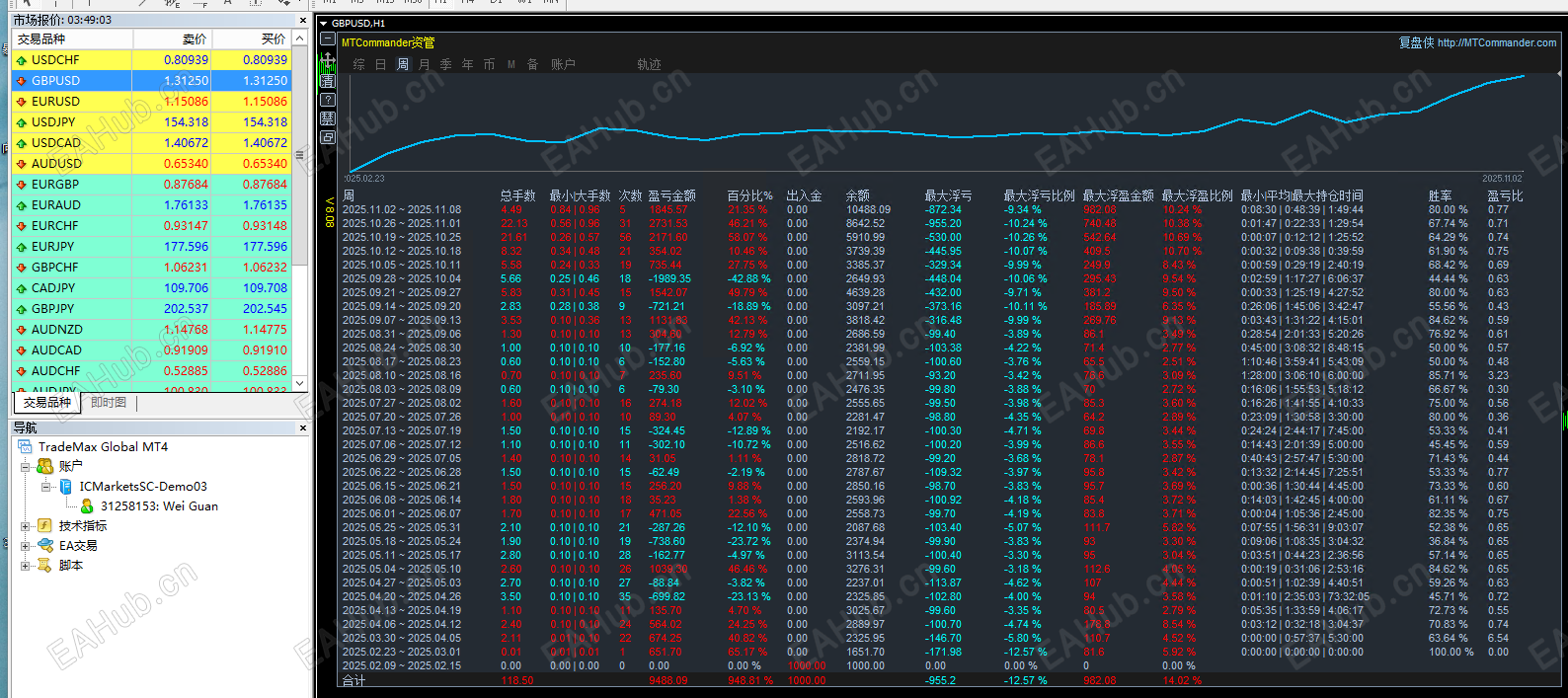Select the 日 daily statistics tab

(x=380, y=64)
